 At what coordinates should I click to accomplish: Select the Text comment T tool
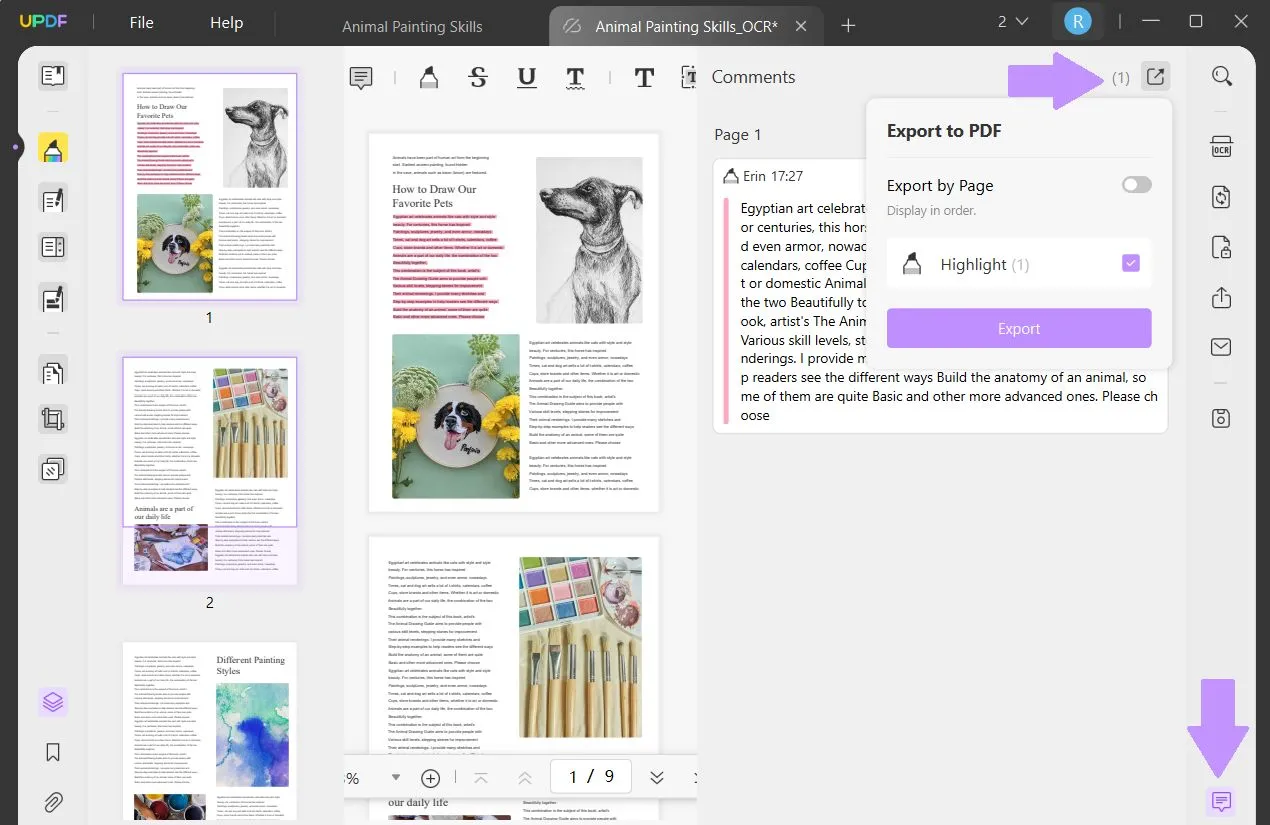(x=644, y=77)
